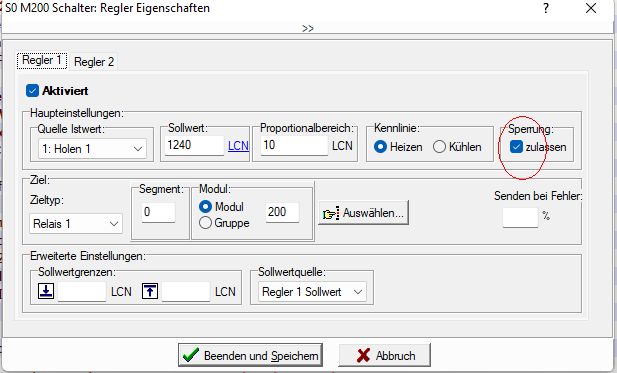The width and height of the screenshot is (617, 373).
Task: Expand the dialog with >> arrows
Action: [x=308, y=28]
